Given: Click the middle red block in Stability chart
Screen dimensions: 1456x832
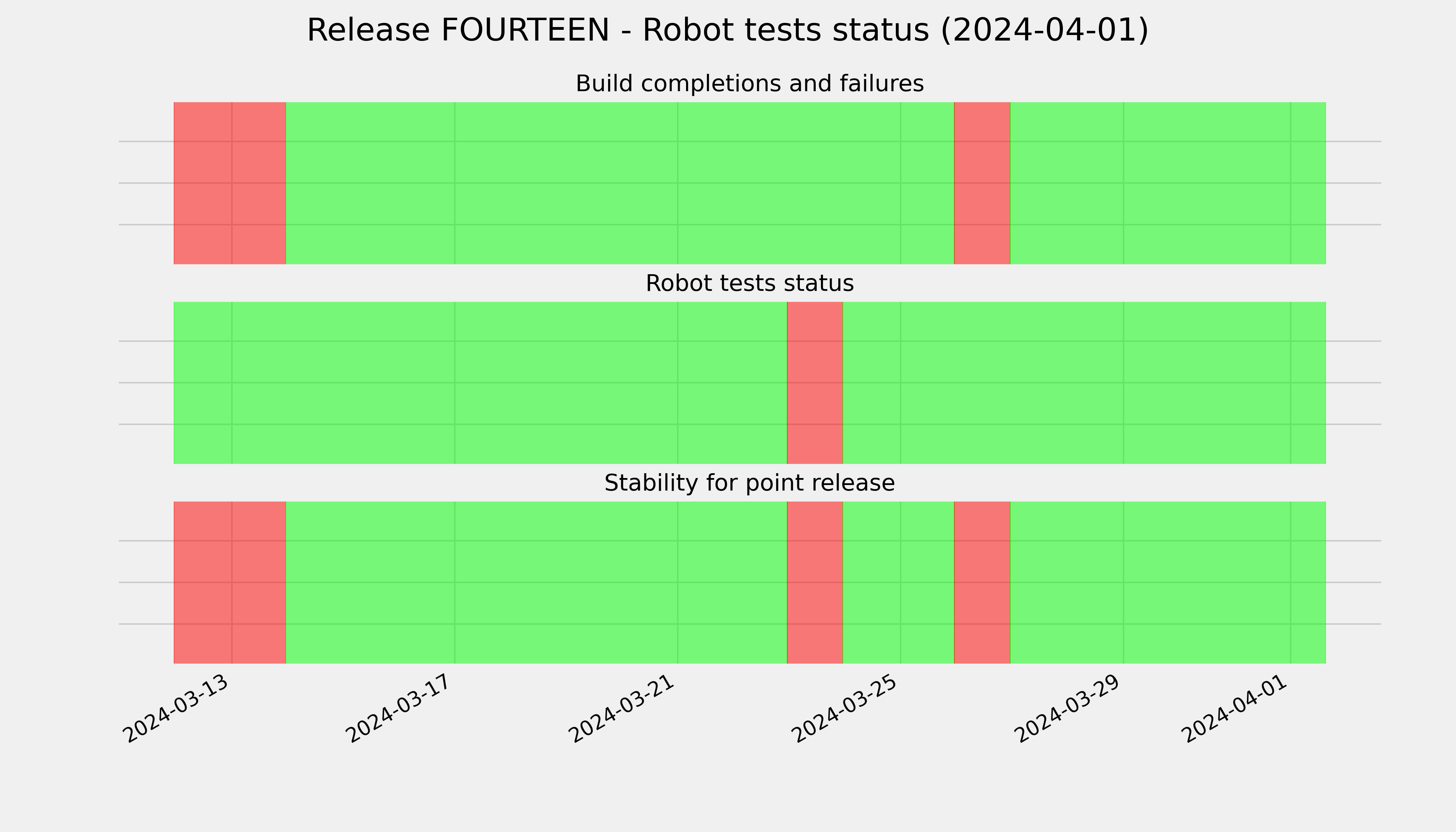Looking at the screenshot, I should pos(815,582).
